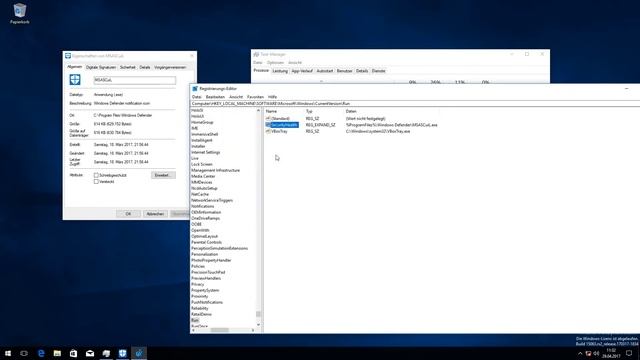Click the registry path address bar
640x360 pixels.
pos(415,104)
